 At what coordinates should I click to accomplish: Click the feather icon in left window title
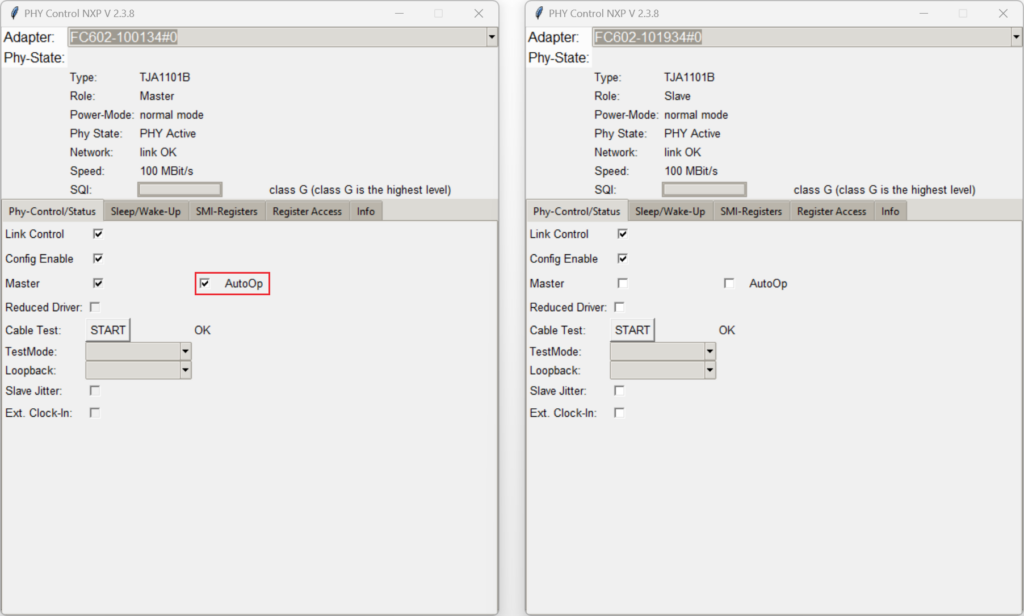14,13
